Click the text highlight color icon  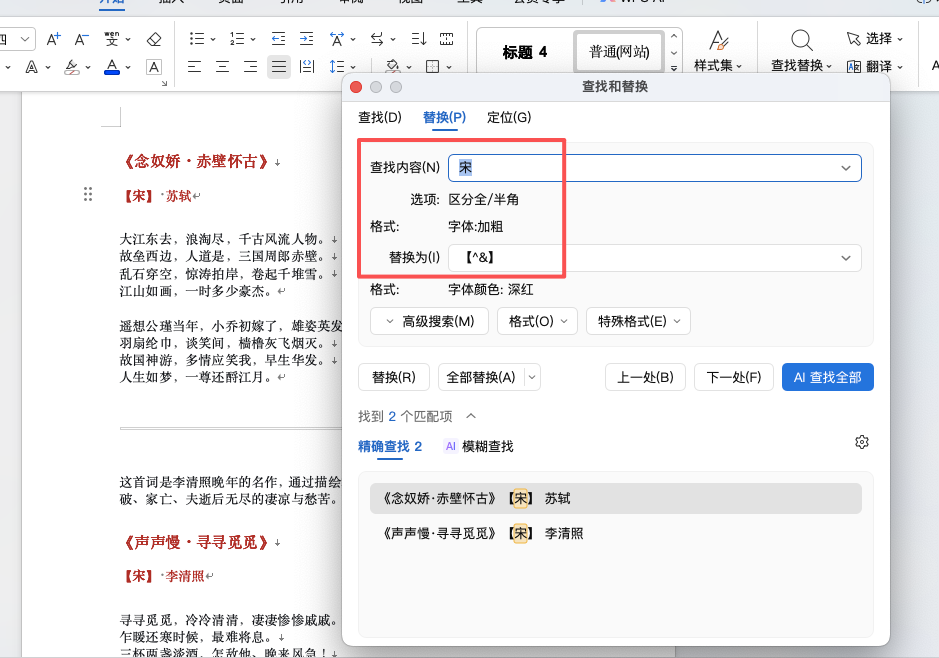[x=72, y=67]
